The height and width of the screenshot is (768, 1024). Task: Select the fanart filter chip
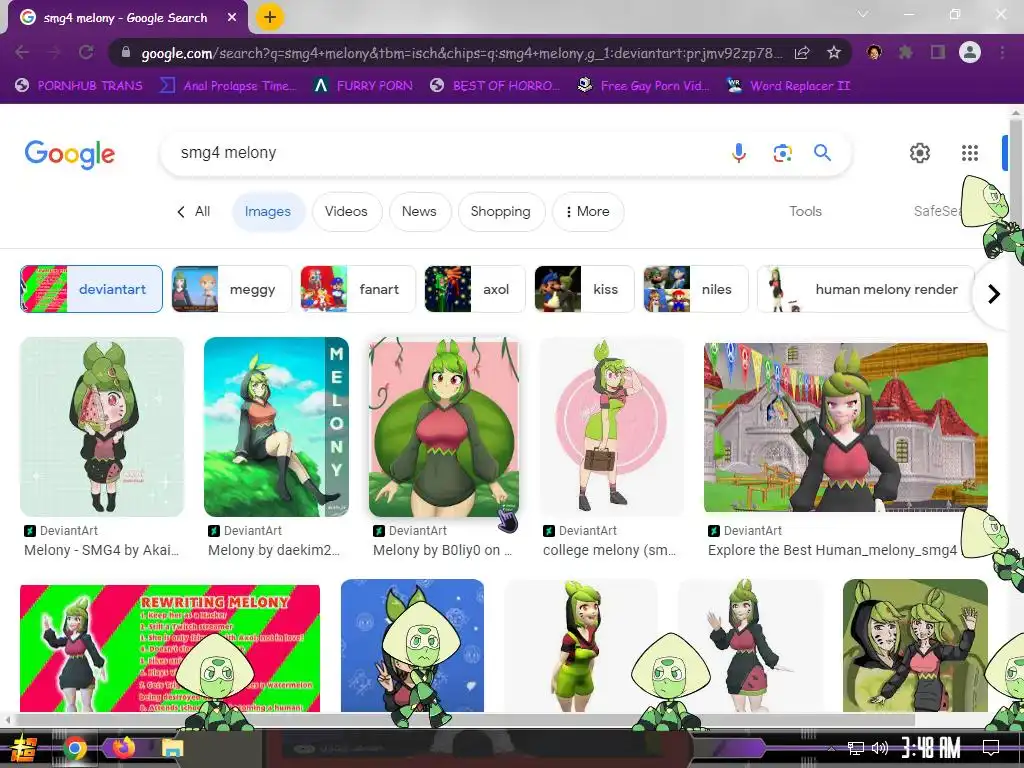358,289
